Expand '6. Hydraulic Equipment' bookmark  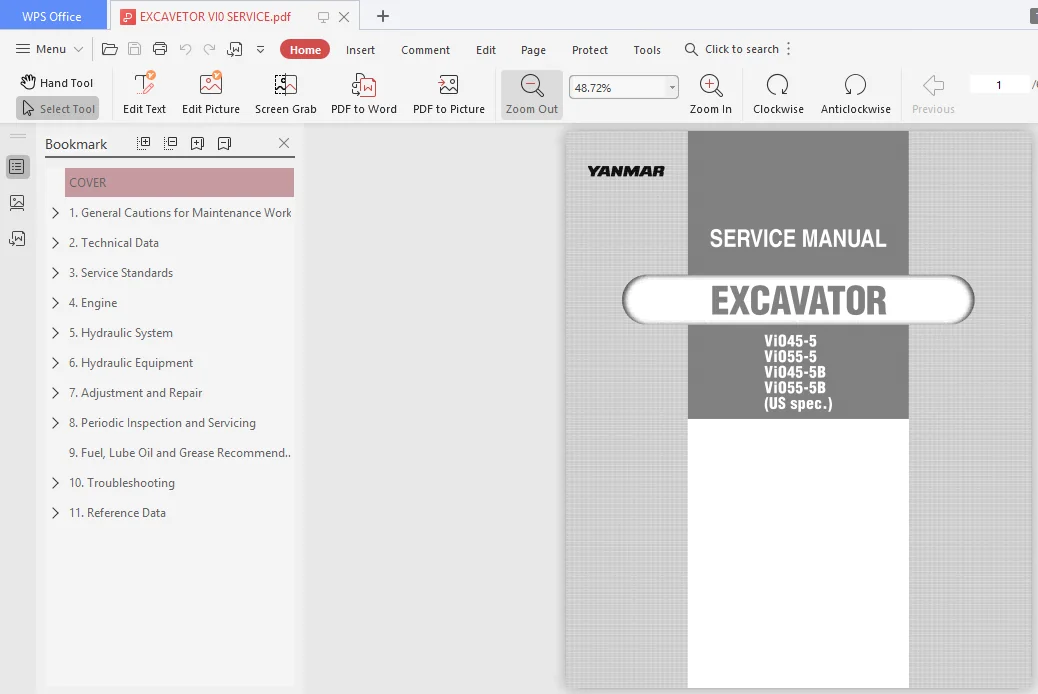[56, 363]
